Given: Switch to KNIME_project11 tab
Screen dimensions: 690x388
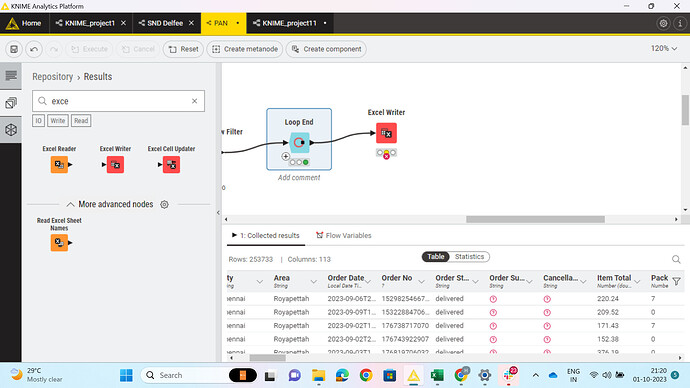Looking at the screenshot, I should [x=289, y=23].
